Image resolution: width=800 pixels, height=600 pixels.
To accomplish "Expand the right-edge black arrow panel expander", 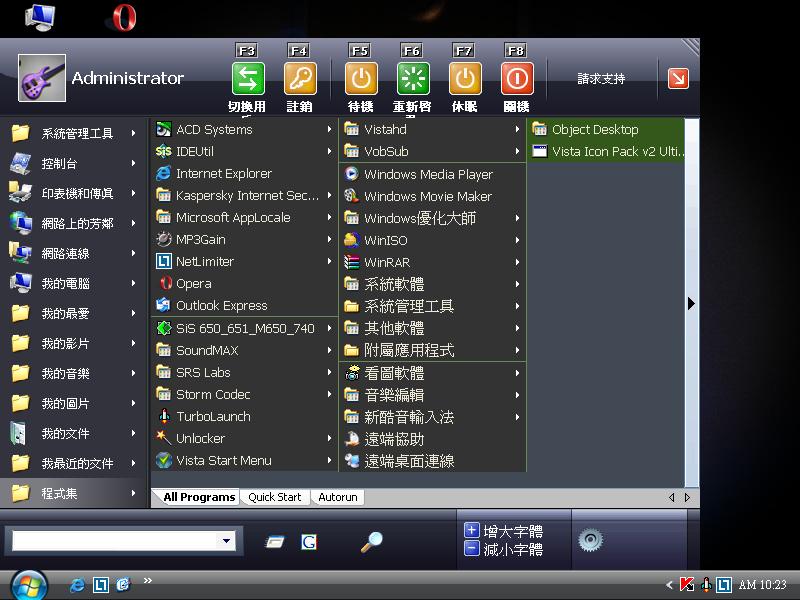I will coord(691,304).
